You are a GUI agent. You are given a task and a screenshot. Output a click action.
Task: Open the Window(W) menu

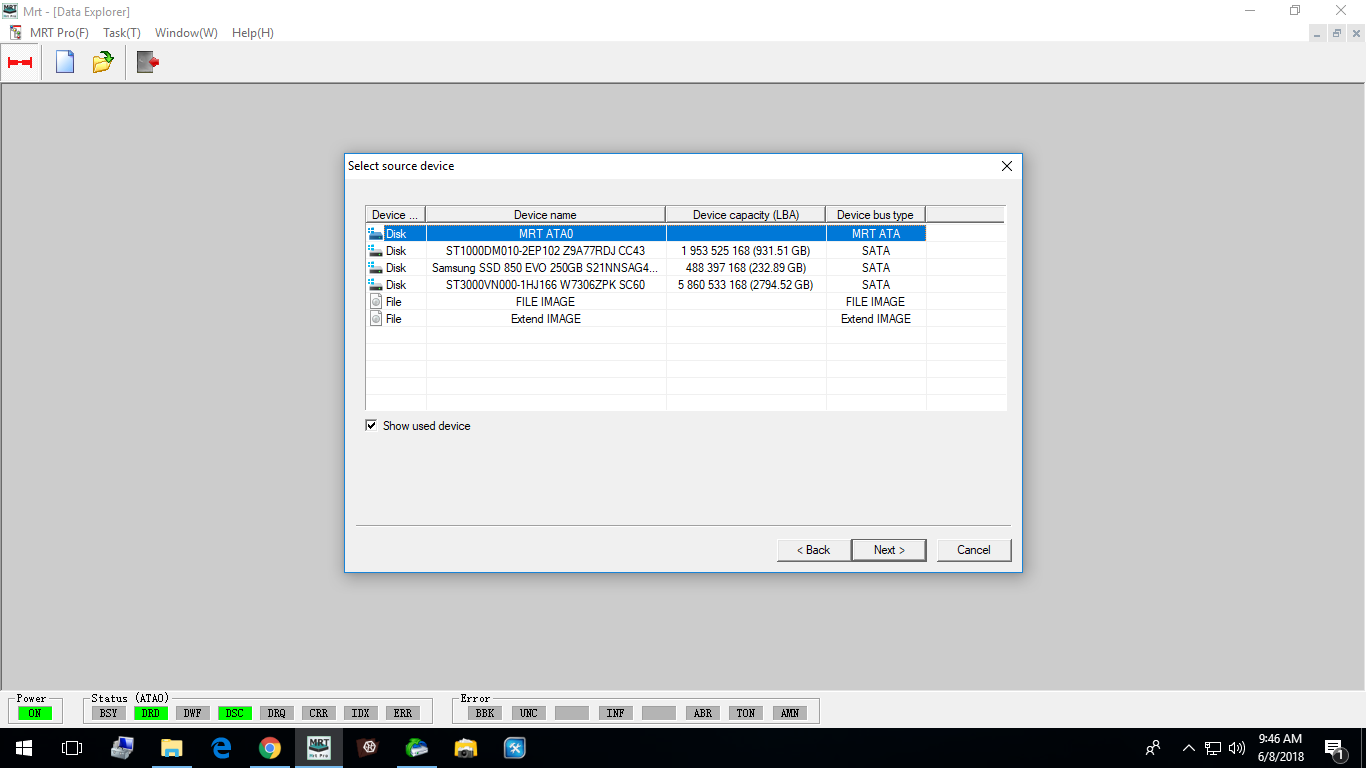[x=185, y=32]
